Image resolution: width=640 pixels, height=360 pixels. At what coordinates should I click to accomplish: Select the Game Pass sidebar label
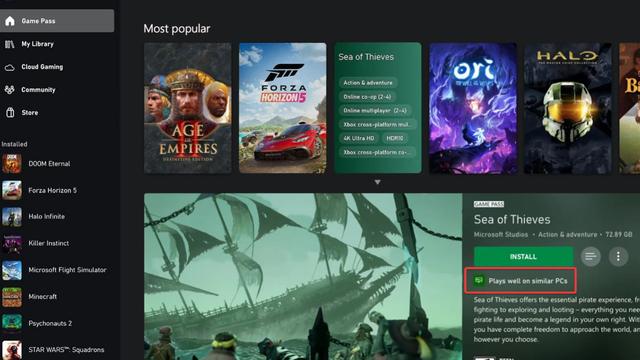(38, 21)
